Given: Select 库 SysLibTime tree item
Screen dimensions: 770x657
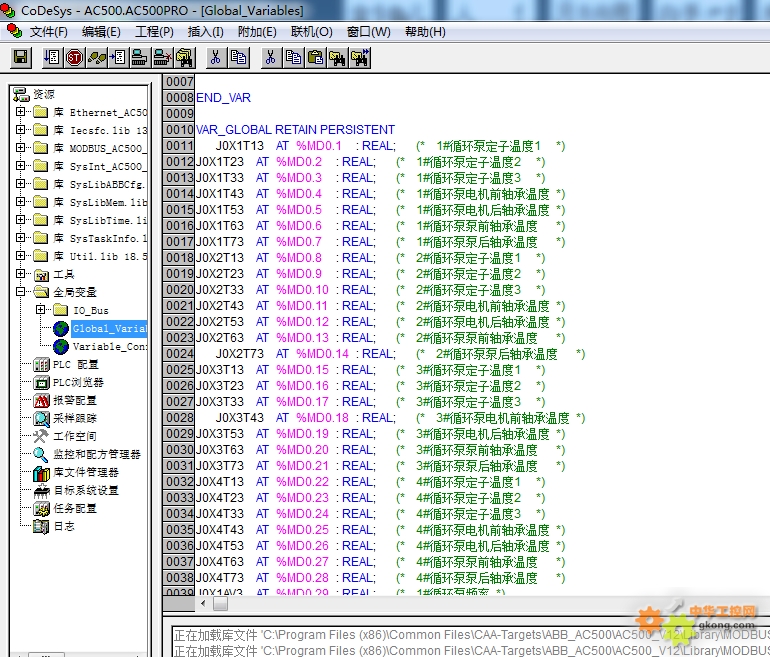Looking at the screenshot, I should 100,220.
